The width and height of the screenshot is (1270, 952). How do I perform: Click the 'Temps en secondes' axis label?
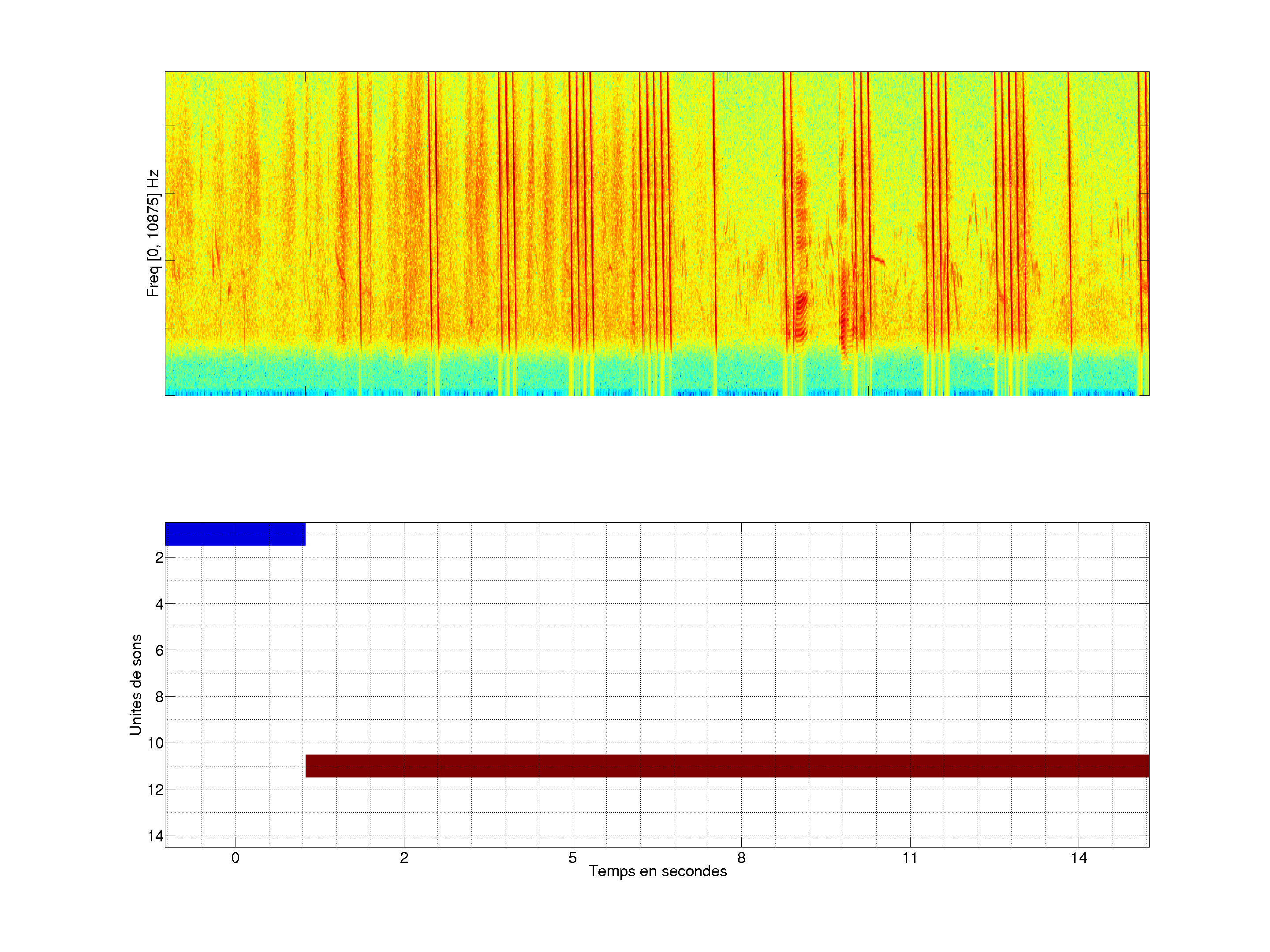pyautogui.click(x=657, y=871)
